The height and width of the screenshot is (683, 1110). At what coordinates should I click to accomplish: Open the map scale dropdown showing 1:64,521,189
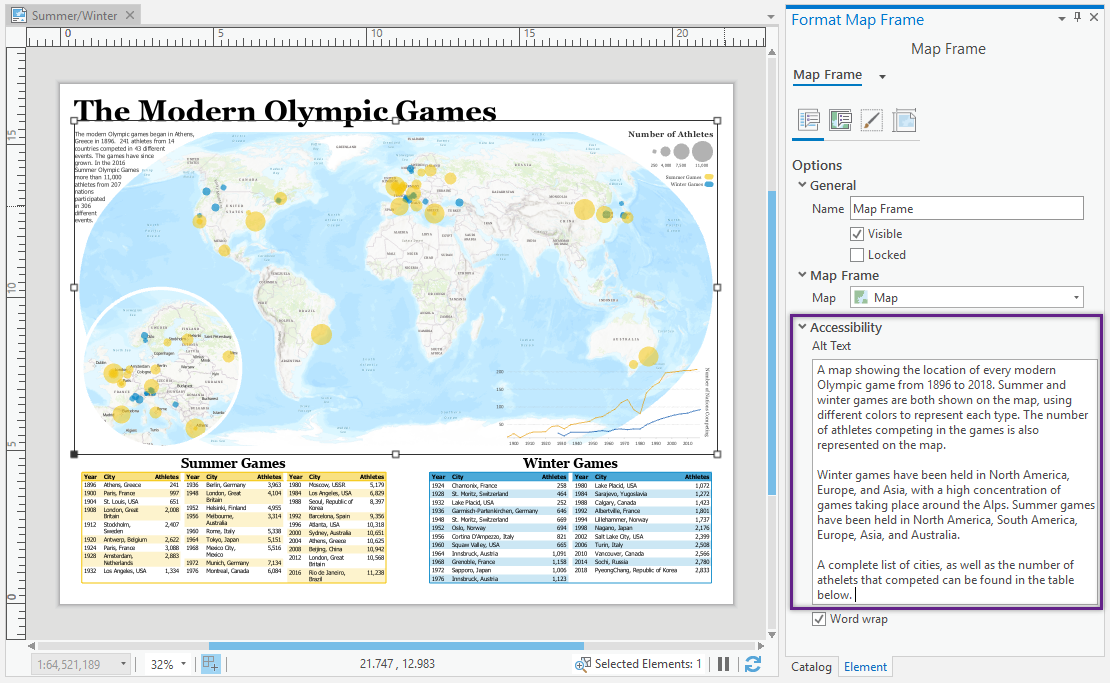pos(123,664)
